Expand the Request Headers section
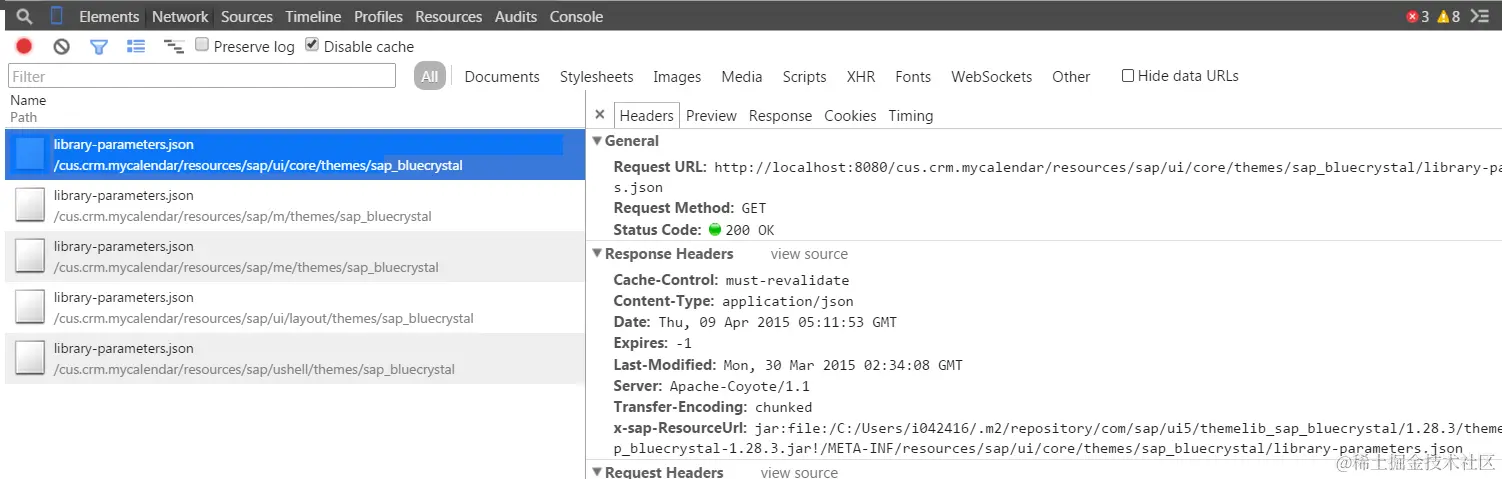Screen dimensions: 1502x479 [597, 472]
